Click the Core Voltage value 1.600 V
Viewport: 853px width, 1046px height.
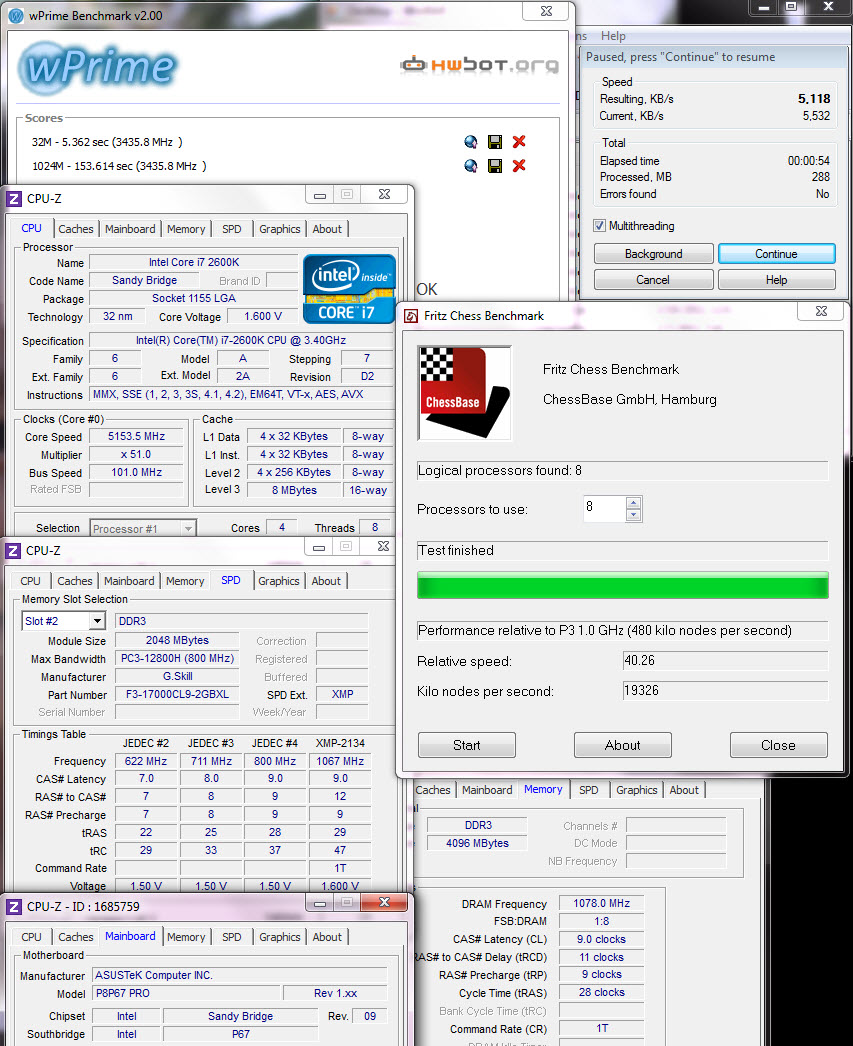263,316
